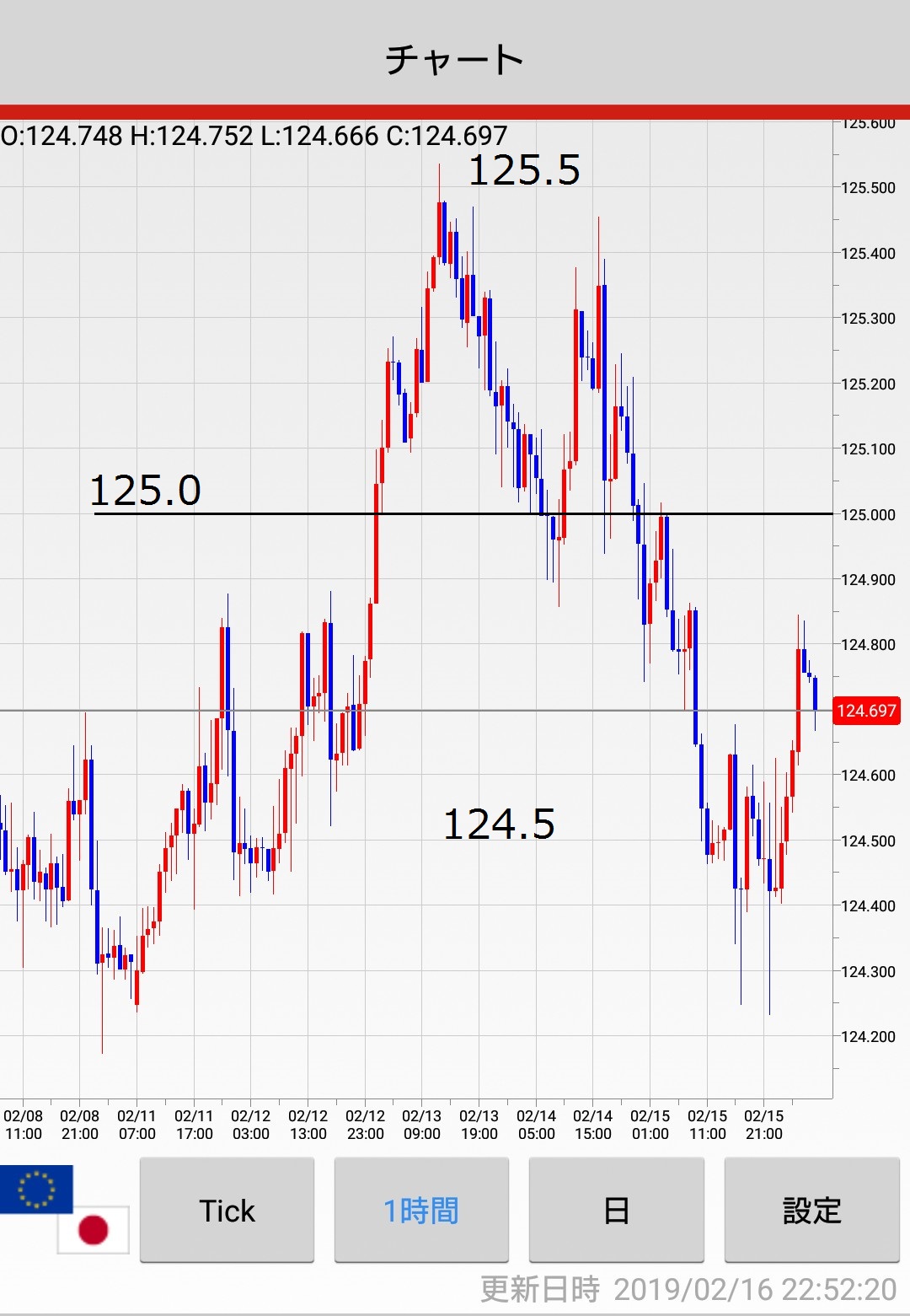Viewport: 910px width, 1316px height.
Task: Select the 1時間 hourly timeframe
Action: coord(421,1210)
